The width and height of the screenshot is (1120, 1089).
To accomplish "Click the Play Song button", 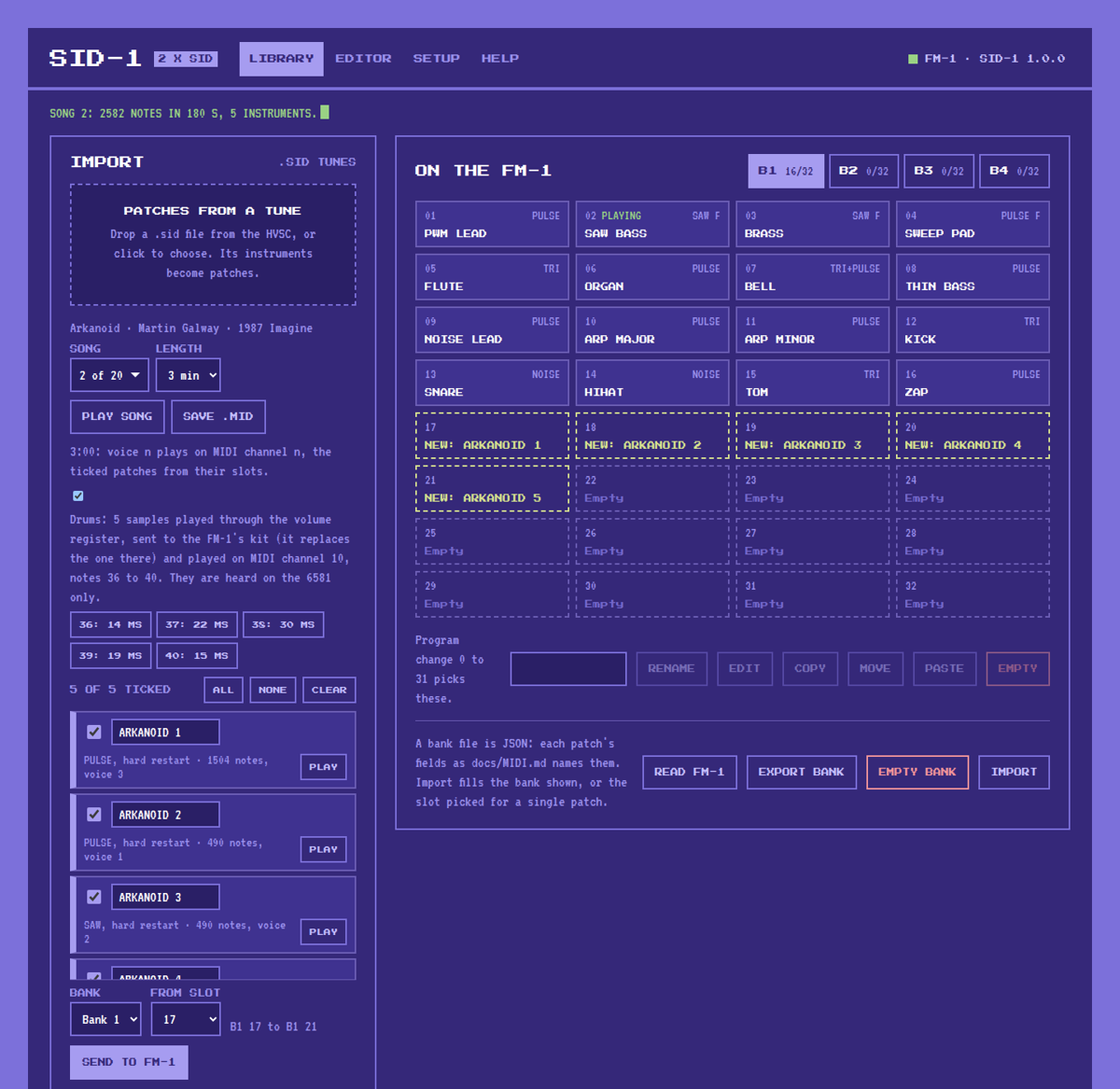I will tap(117, 416).
